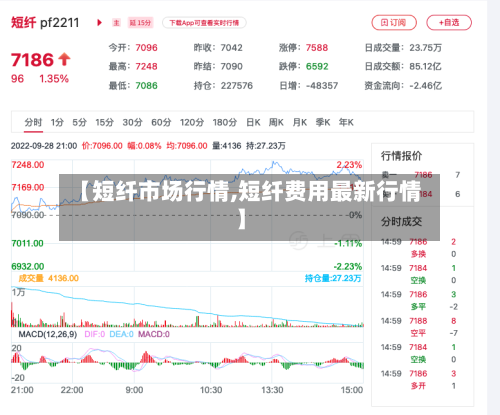This screenshot has width=500, height=415.
Task: Click the 持仓量:27.23万 label
Action: (333, 278)
